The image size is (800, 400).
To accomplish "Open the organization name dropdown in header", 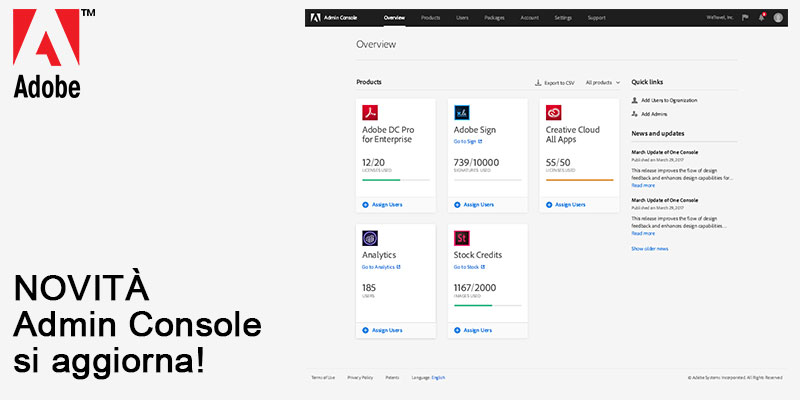I will (x=720, y=17).
